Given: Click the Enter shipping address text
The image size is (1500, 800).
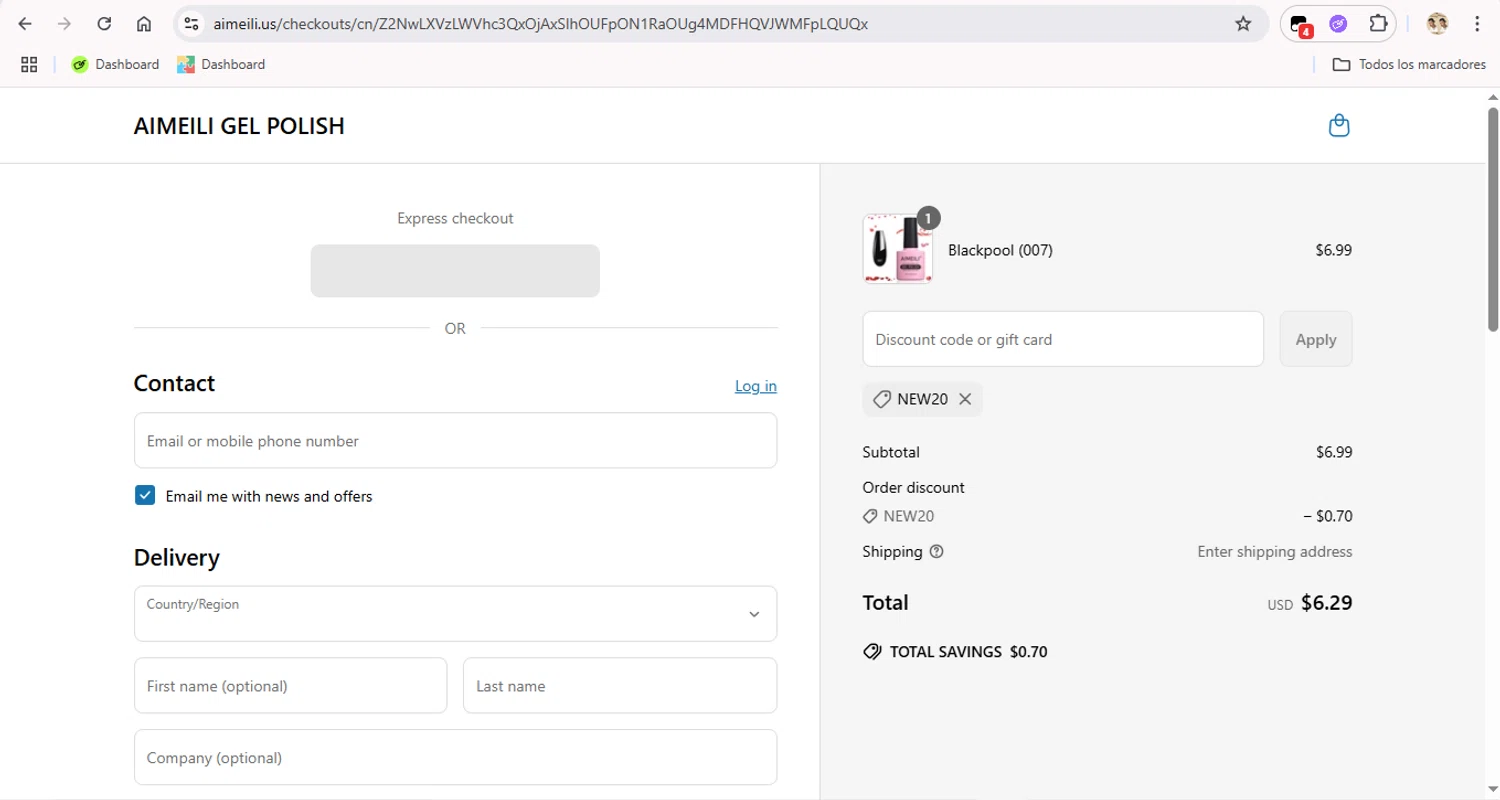Looking at the screenshot, I should pos(1275,552).
